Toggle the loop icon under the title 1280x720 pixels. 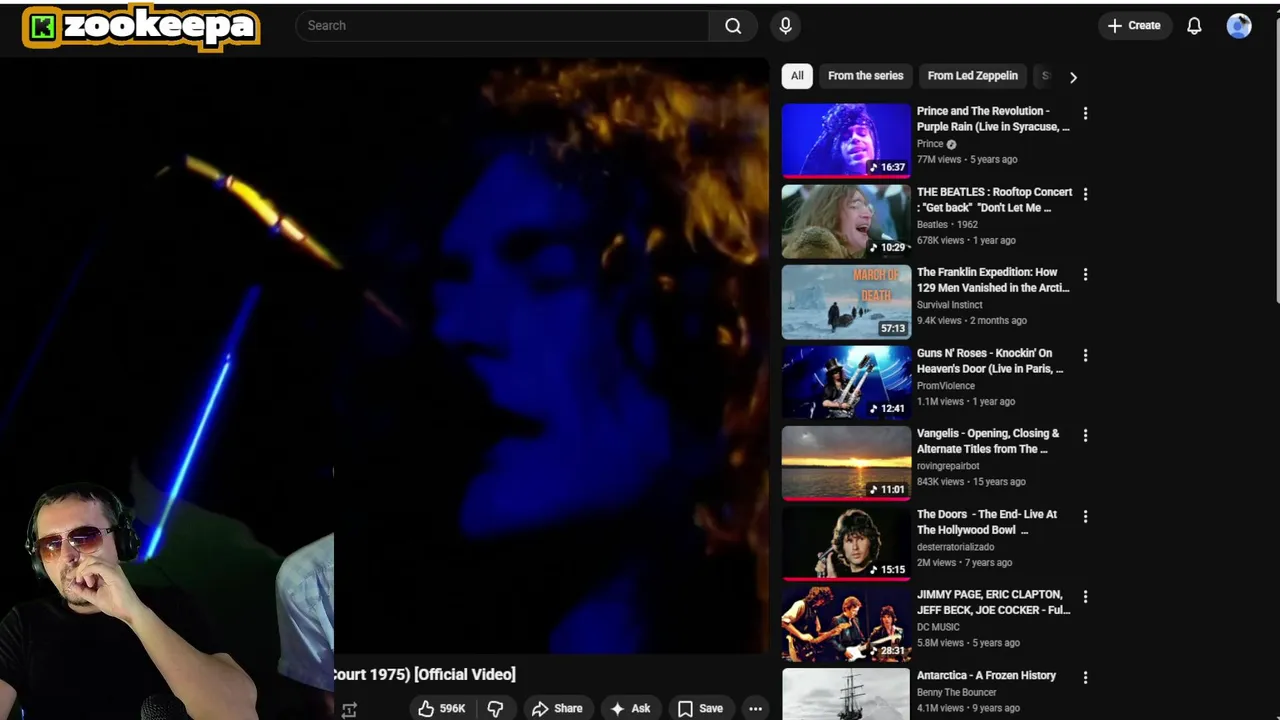(349, 710)
